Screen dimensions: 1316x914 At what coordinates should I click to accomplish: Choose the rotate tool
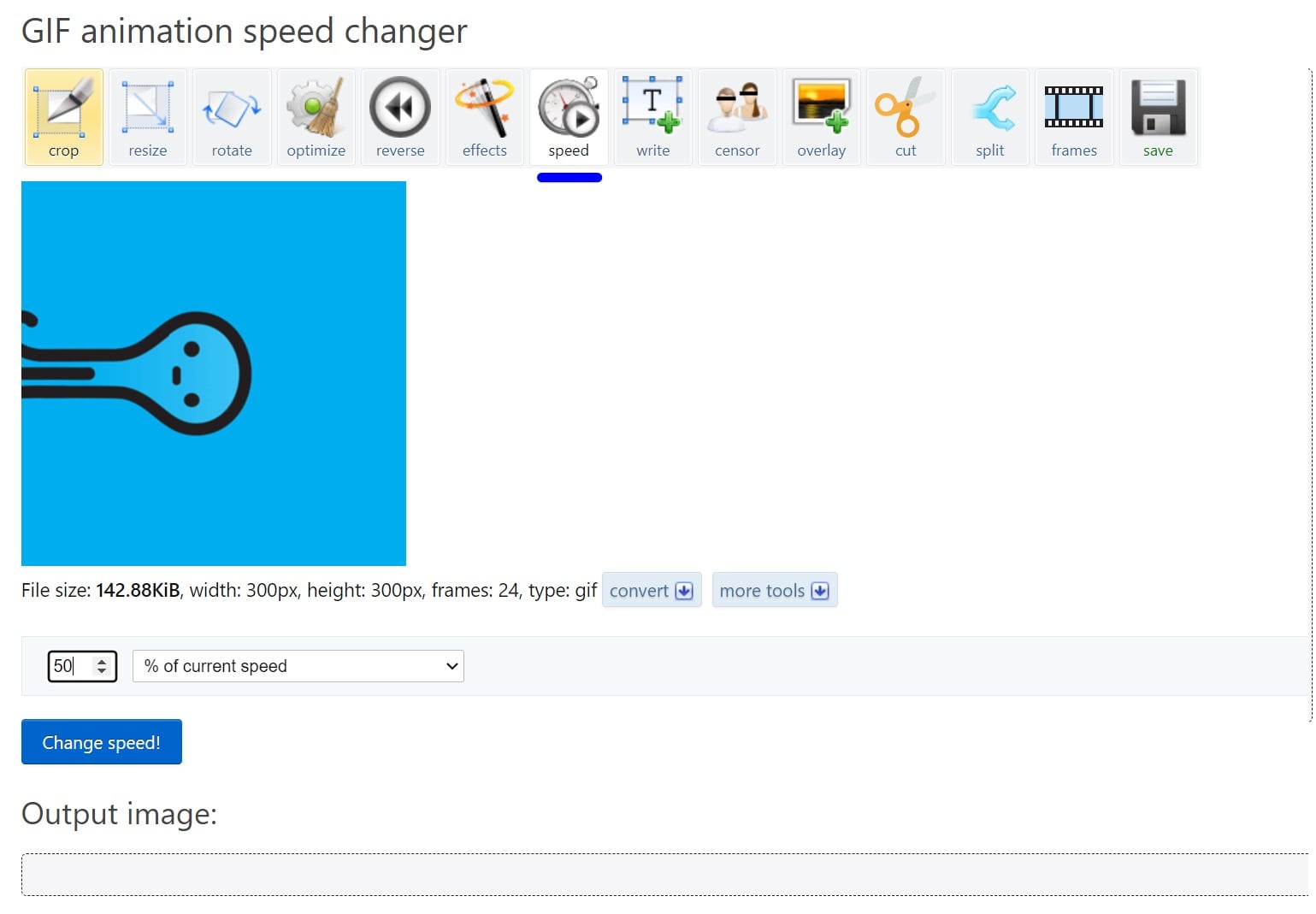[232, 117]
